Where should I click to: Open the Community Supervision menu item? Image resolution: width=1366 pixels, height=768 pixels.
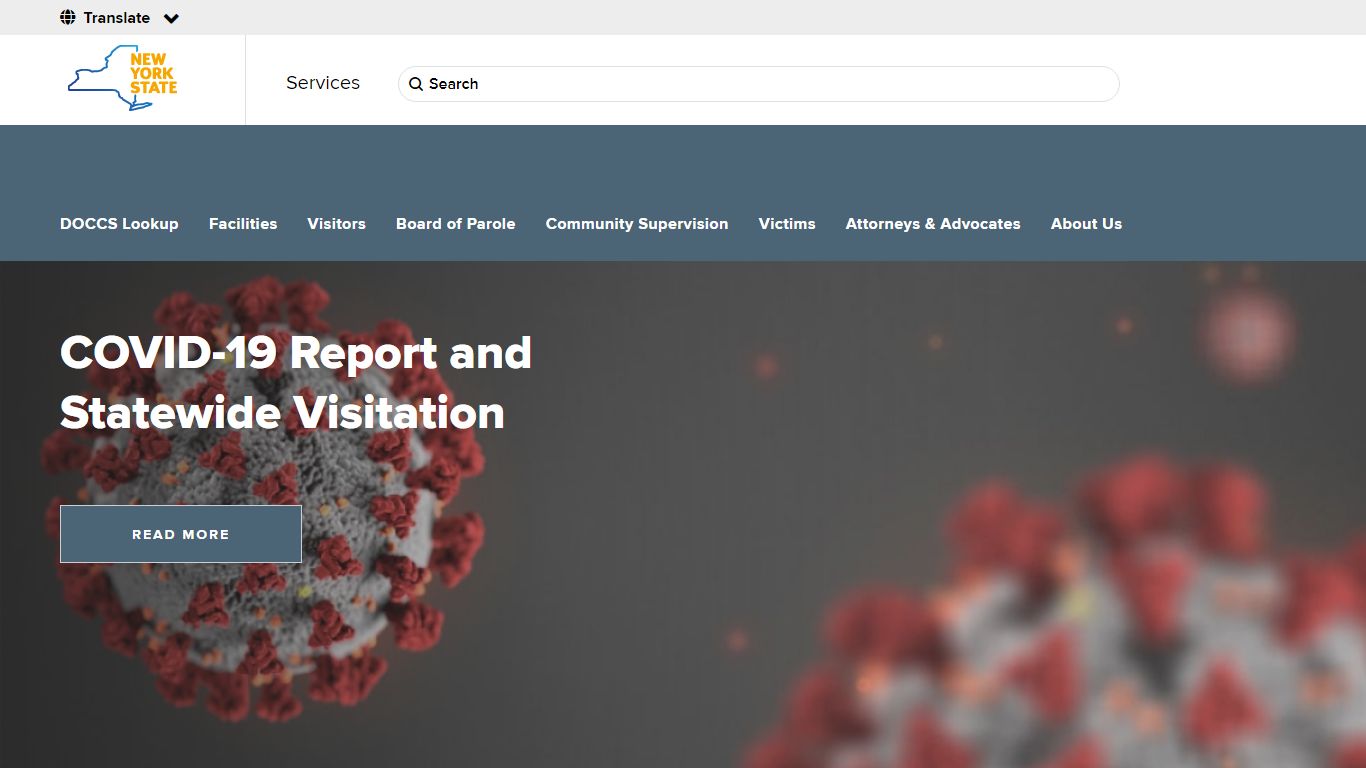(637, 224)
